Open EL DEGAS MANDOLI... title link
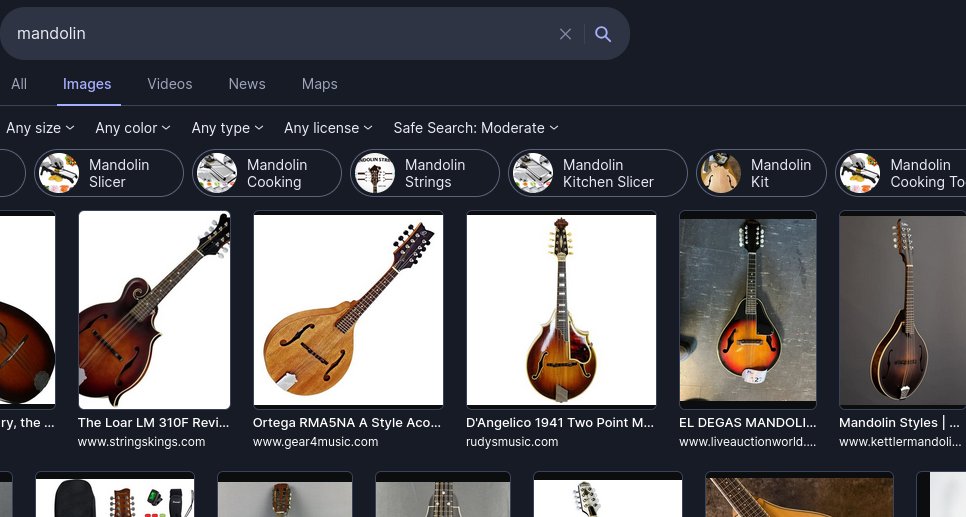 pos(747,423)
